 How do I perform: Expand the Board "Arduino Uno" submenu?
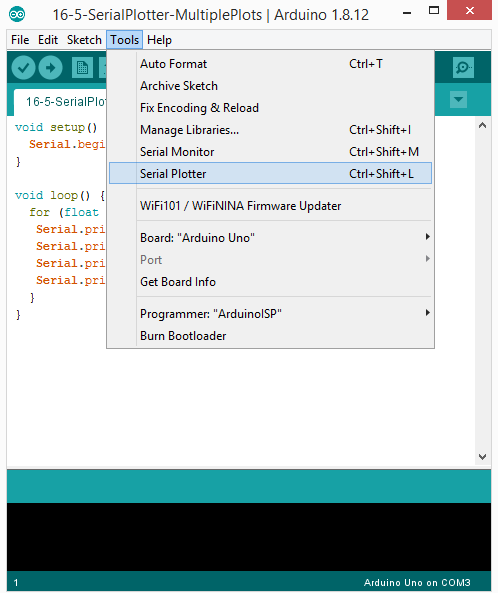(270, 238)
